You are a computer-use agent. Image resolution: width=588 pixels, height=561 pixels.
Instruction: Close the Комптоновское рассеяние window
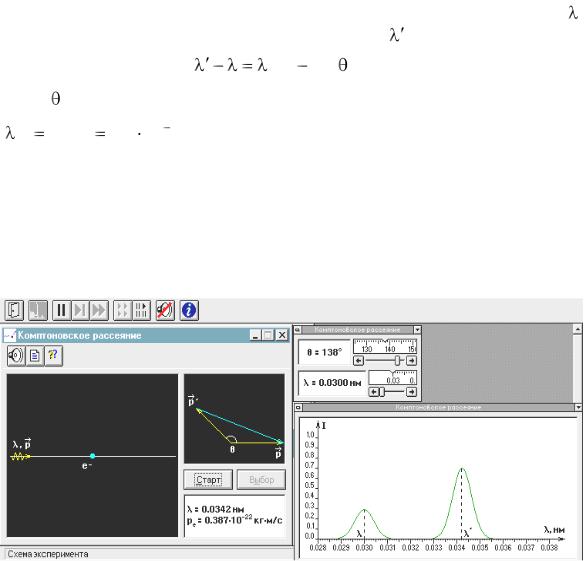(282, 335)
